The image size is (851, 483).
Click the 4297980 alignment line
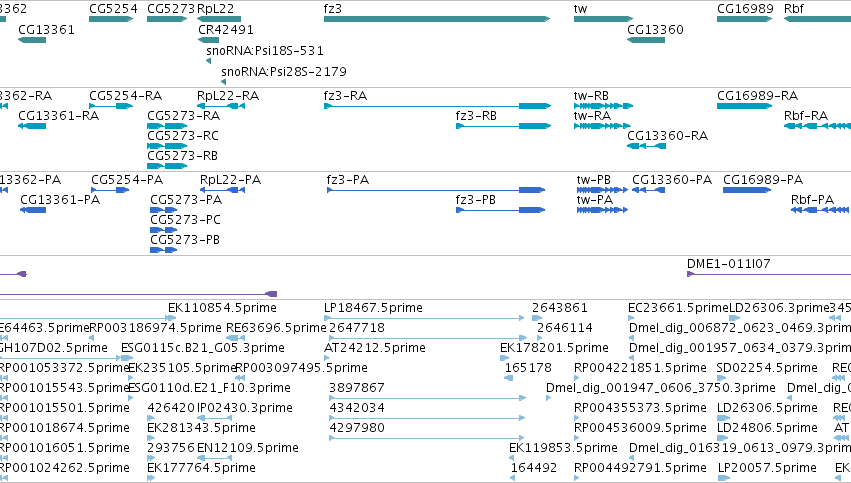pyautogui.click(x=427, y=438)
